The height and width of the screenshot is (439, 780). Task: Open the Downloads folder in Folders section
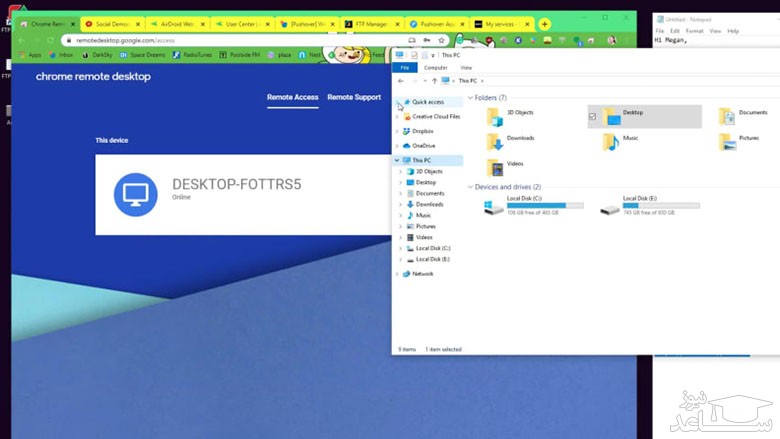[496, 142]
